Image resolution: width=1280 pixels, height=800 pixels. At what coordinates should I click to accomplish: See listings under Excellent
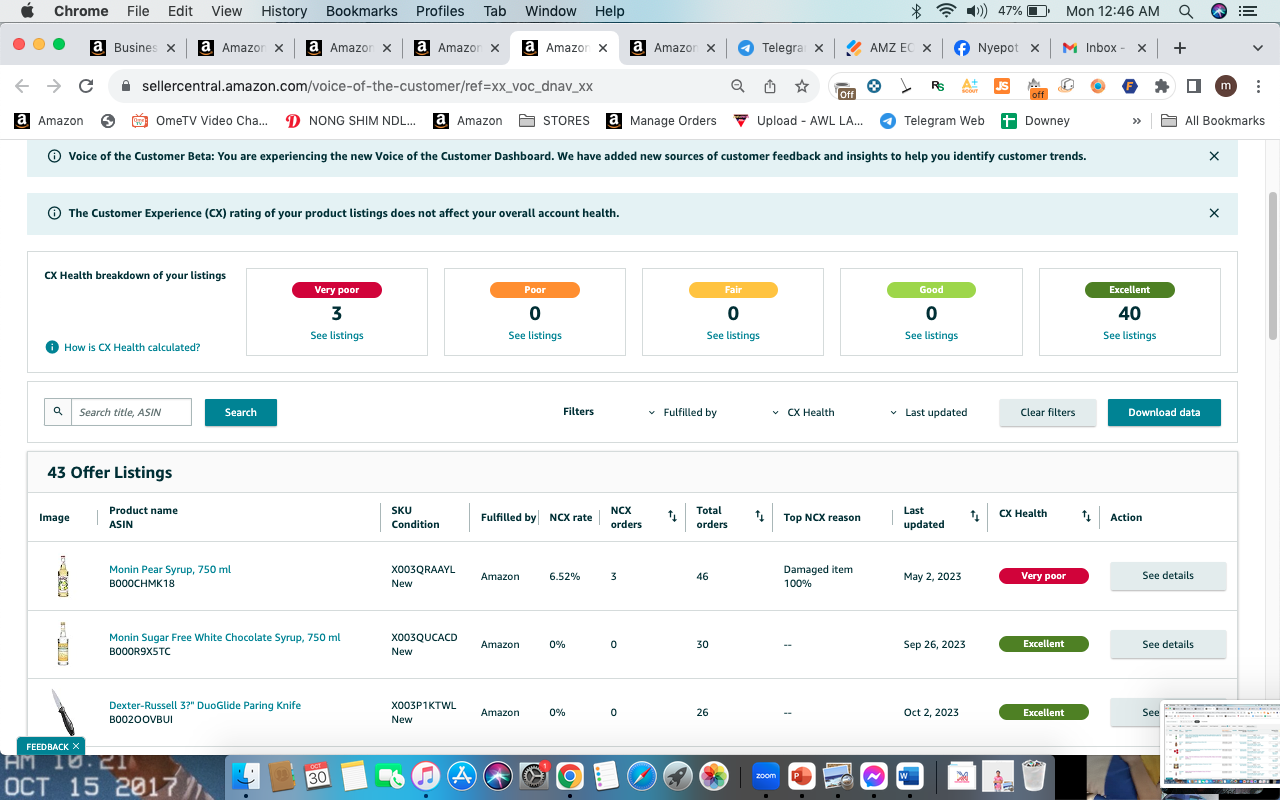tap(1130, 336)
